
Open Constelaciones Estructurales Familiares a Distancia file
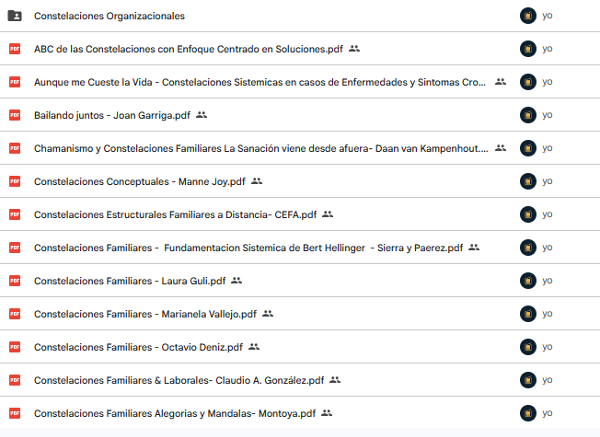[x=175, y=215]
